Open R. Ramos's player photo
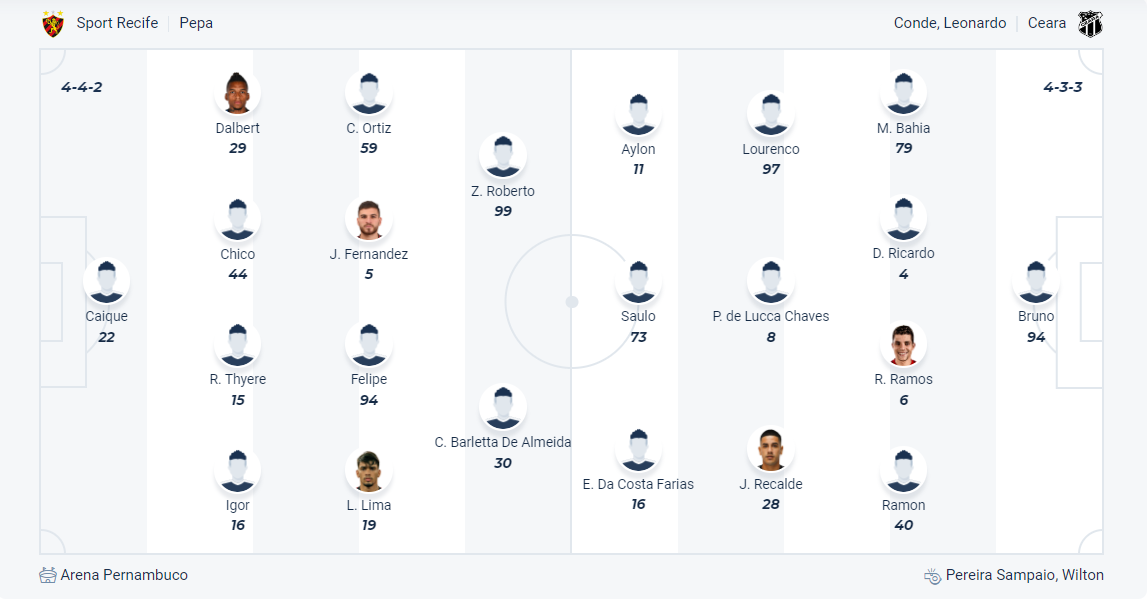 click(x=903, y=345)
